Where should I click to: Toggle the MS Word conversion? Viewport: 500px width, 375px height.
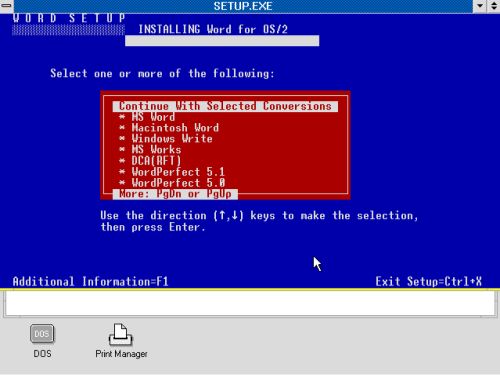click(147, 117)
